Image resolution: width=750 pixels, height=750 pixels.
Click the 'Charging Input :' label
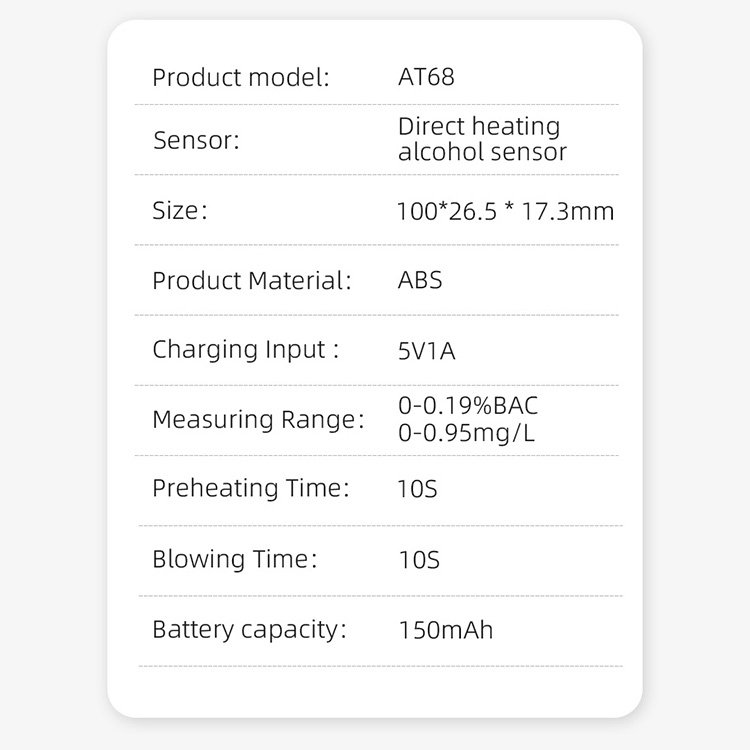coord(246,350)
